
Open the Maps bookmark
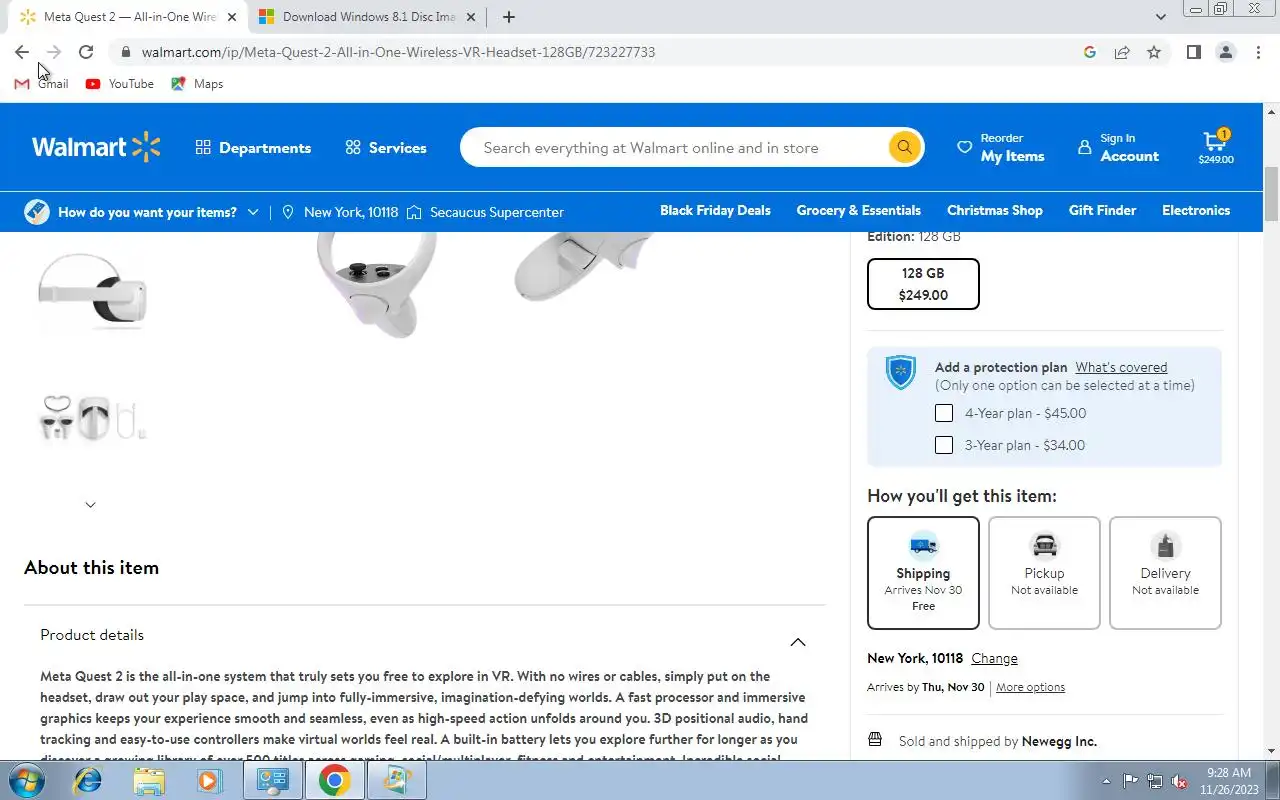(197, 84)
